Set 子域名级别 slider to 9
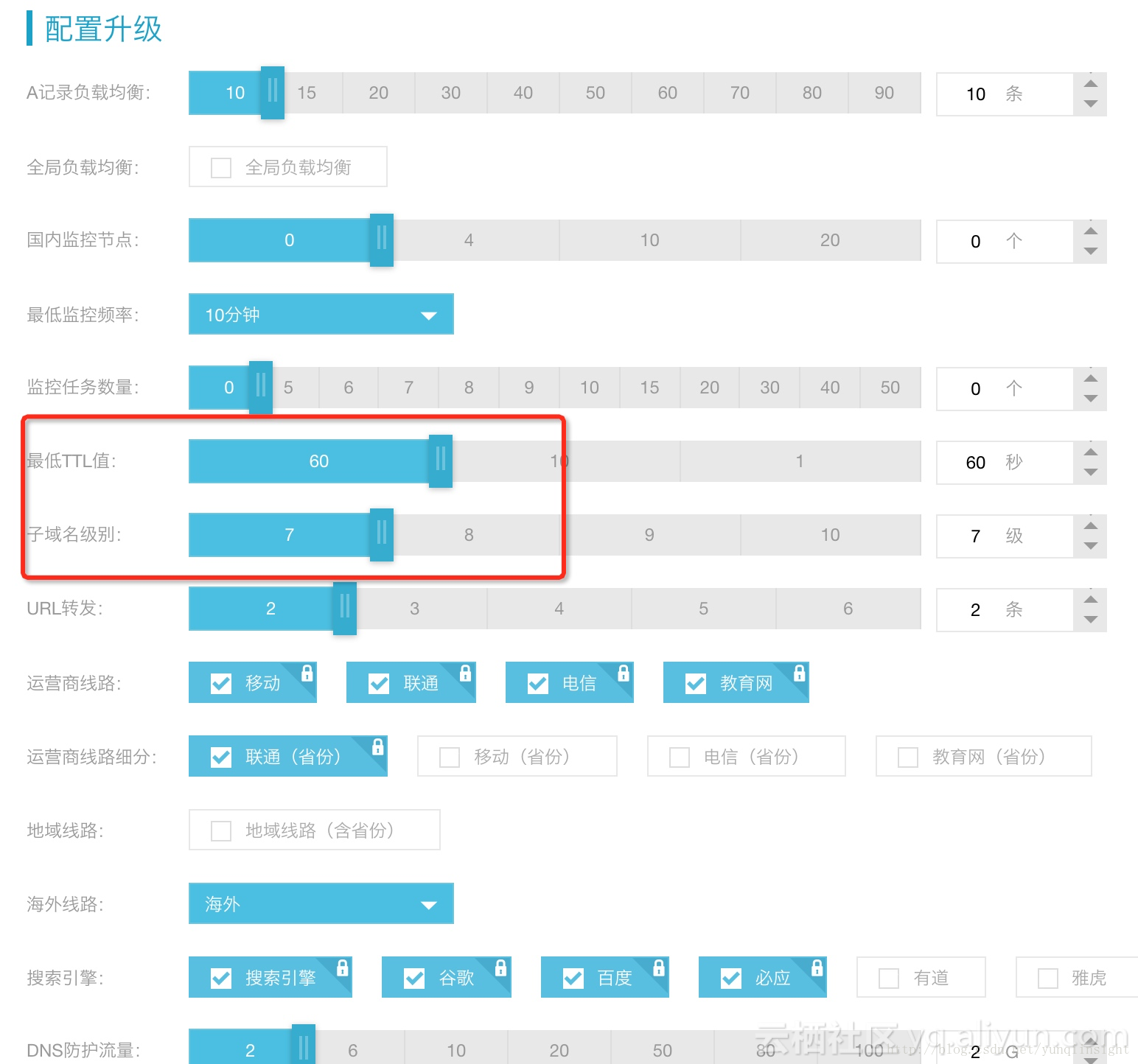This screenshot has height=1064, width=1138. pos(649,535)
